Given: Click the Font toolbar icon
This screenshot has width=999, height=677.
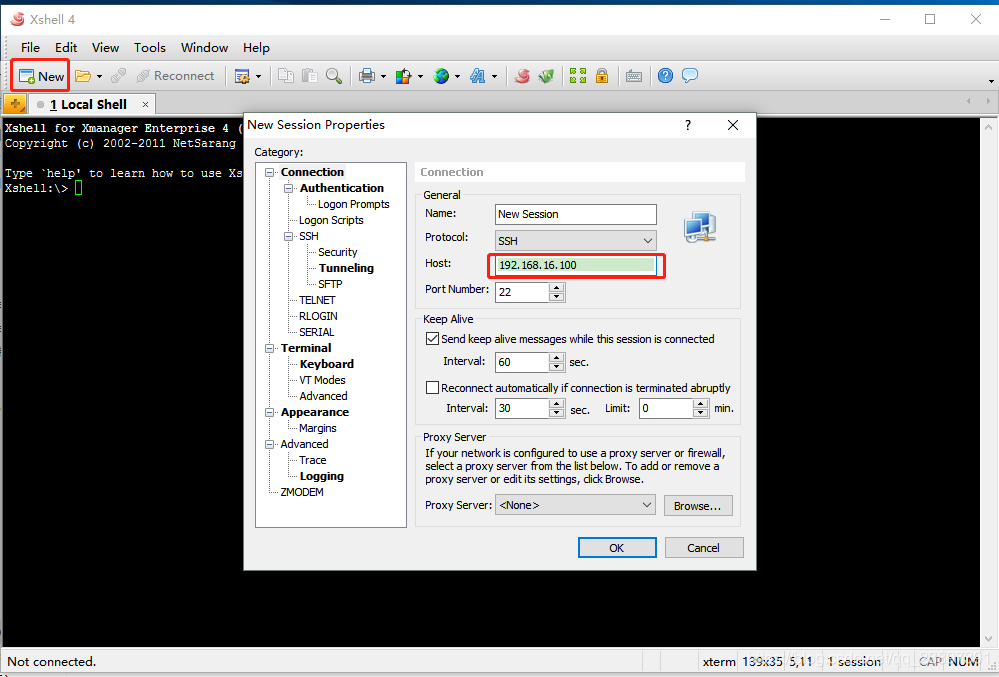Looking at the screenshot, I should coord(478,76).
